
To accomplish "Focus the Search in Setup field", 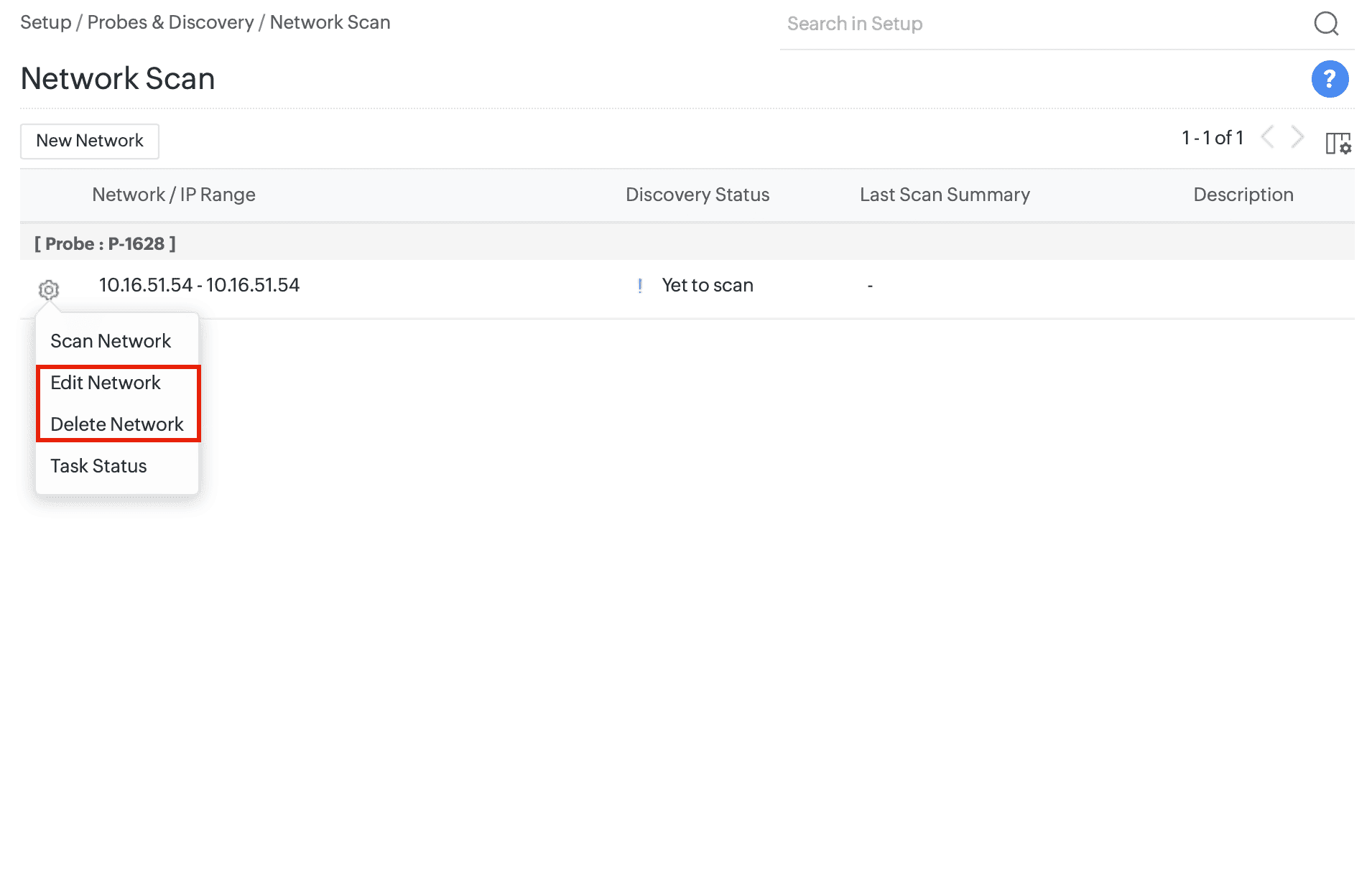I will 1042,24.
